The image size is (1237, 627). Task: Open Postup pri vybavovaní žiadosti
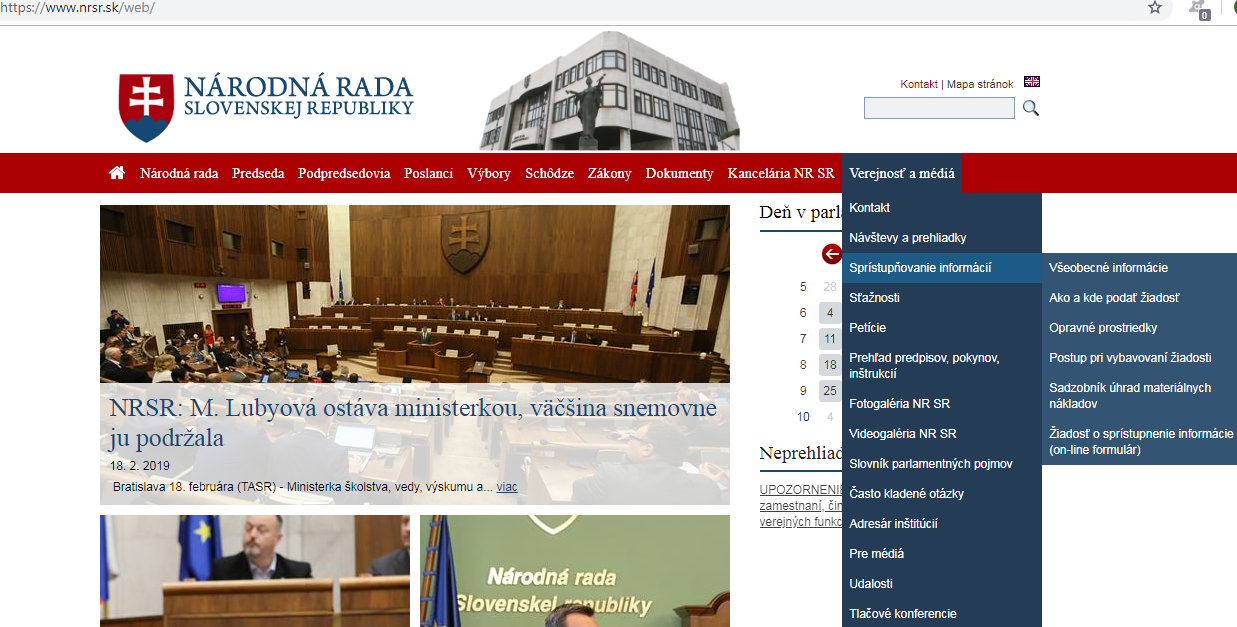point(1139,358)
